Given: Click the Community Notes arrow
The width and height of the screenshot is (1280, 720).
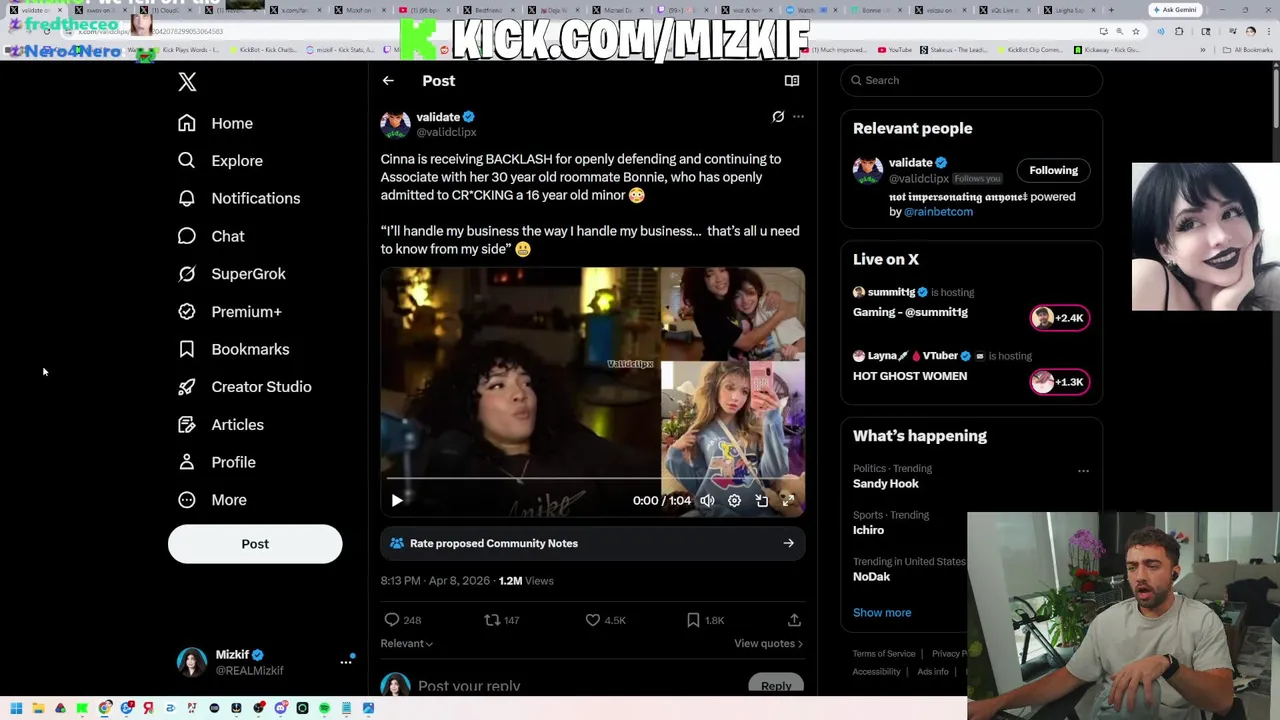Looking at the screenshot, I should click(x=789, y=543).
